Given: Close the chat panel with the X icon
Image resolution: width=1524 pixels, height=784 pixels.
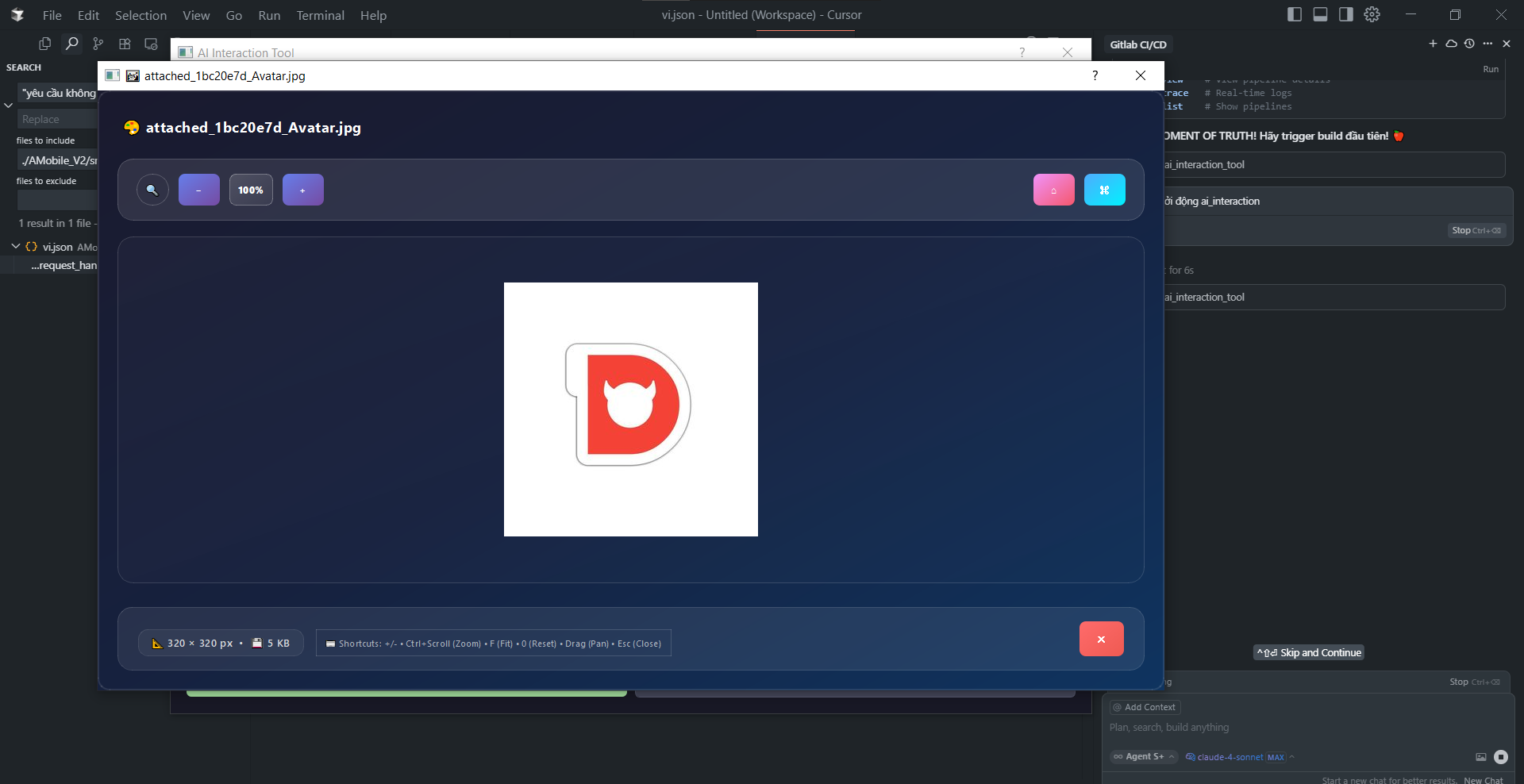Looking at the screenshot, I should click(1507, 44).
